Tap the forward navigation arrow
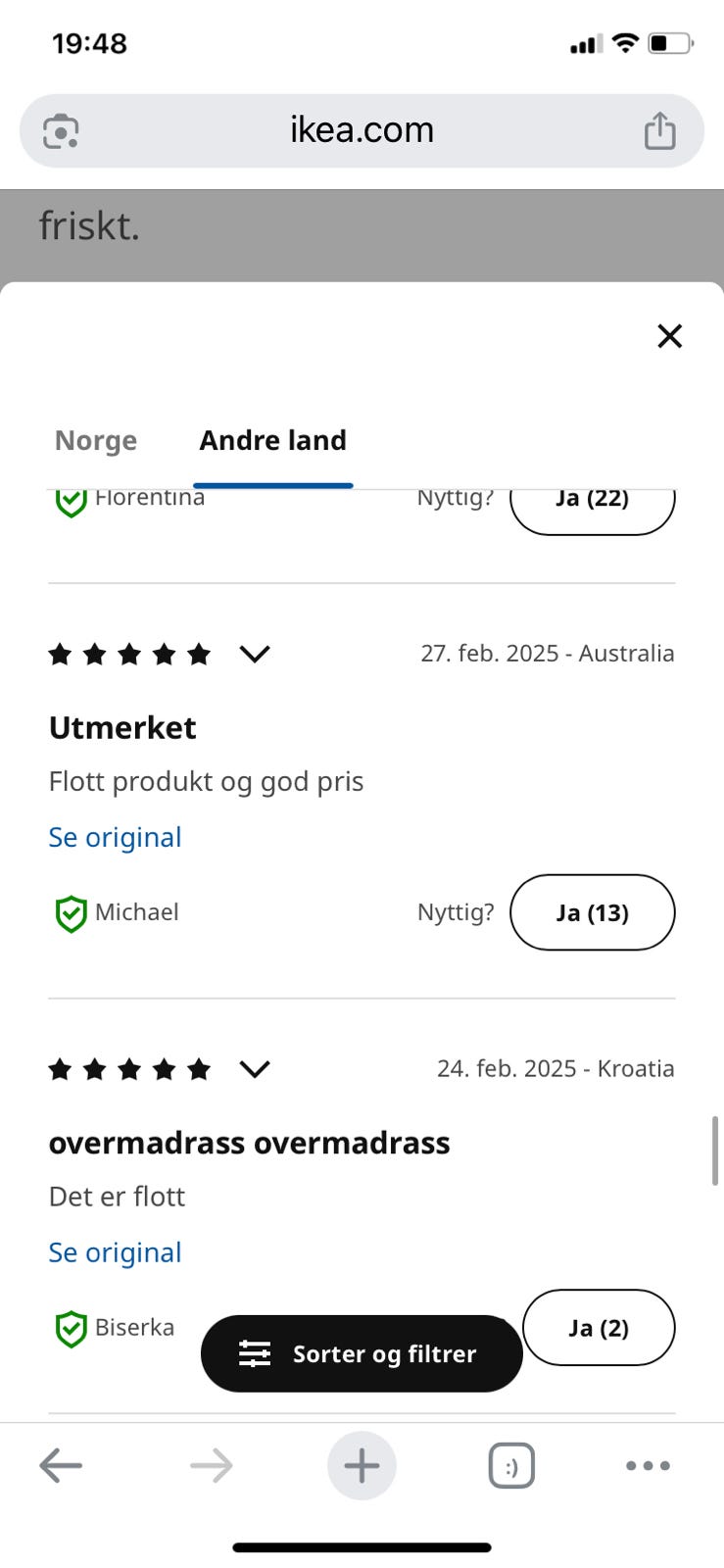Screen dimensions: 724x1568 (x=212, y=1466)
